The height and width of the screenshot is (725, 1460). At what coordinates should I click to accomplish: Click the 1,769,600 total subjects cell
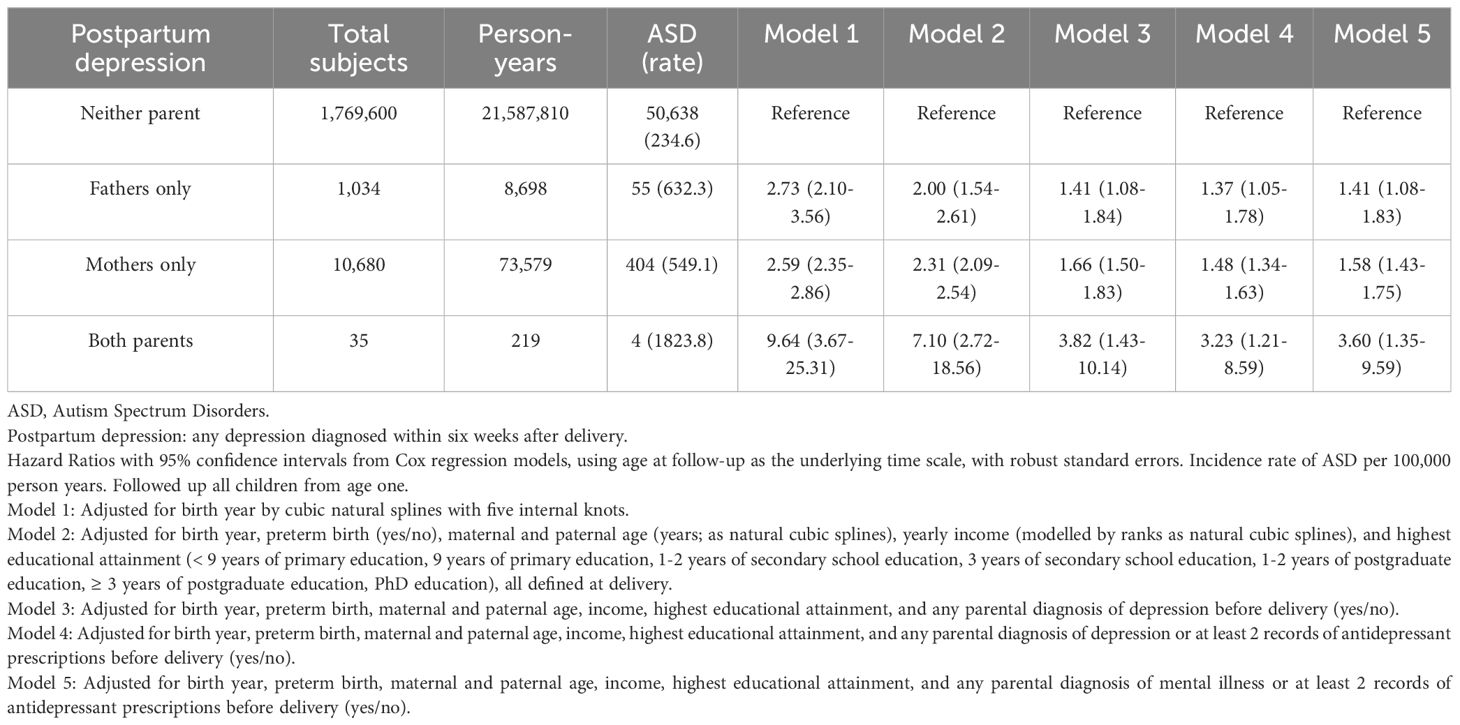click(x=359, y=113)
